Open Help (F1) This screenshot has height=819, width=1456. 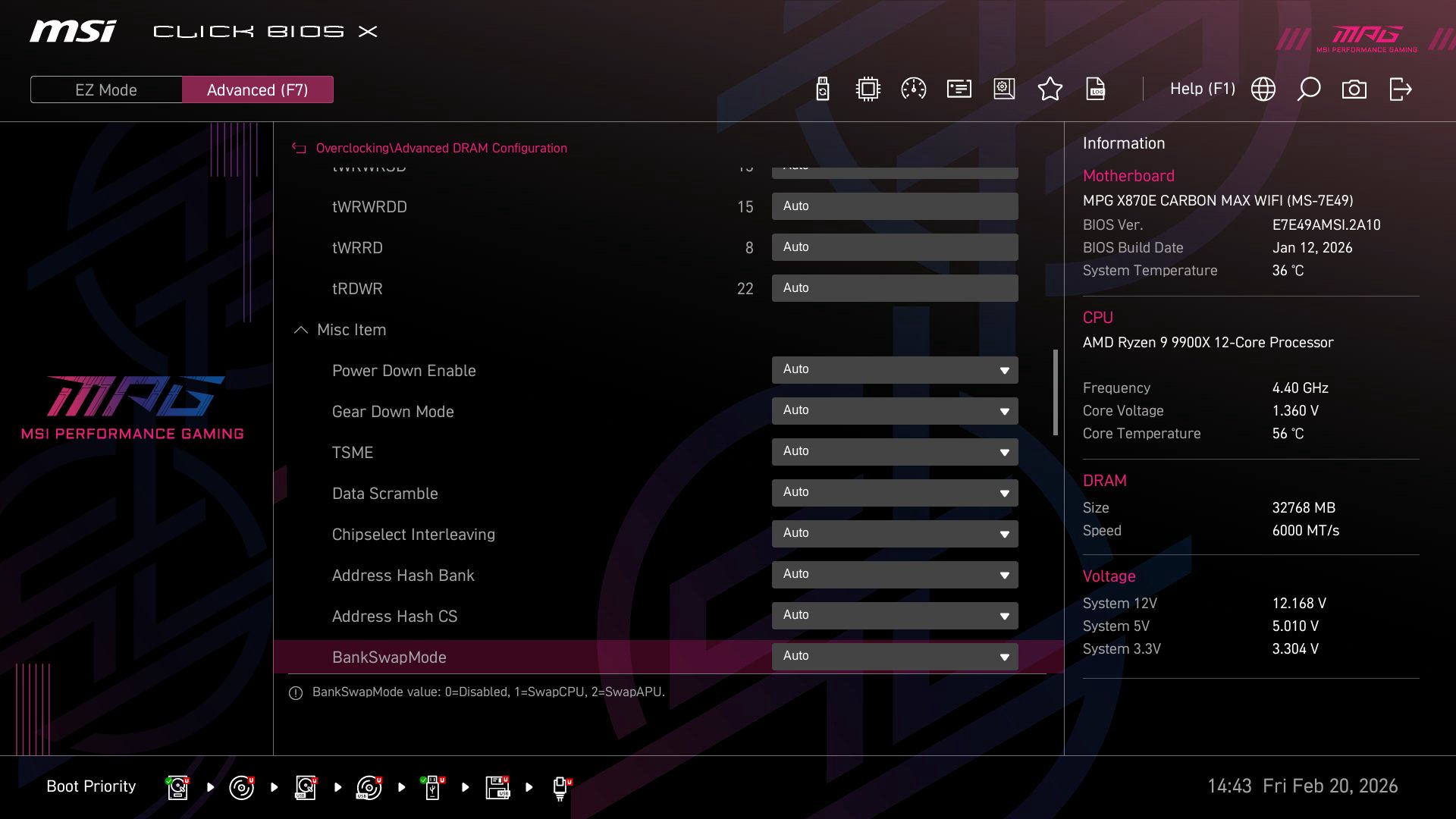[x=1203, y=89]
